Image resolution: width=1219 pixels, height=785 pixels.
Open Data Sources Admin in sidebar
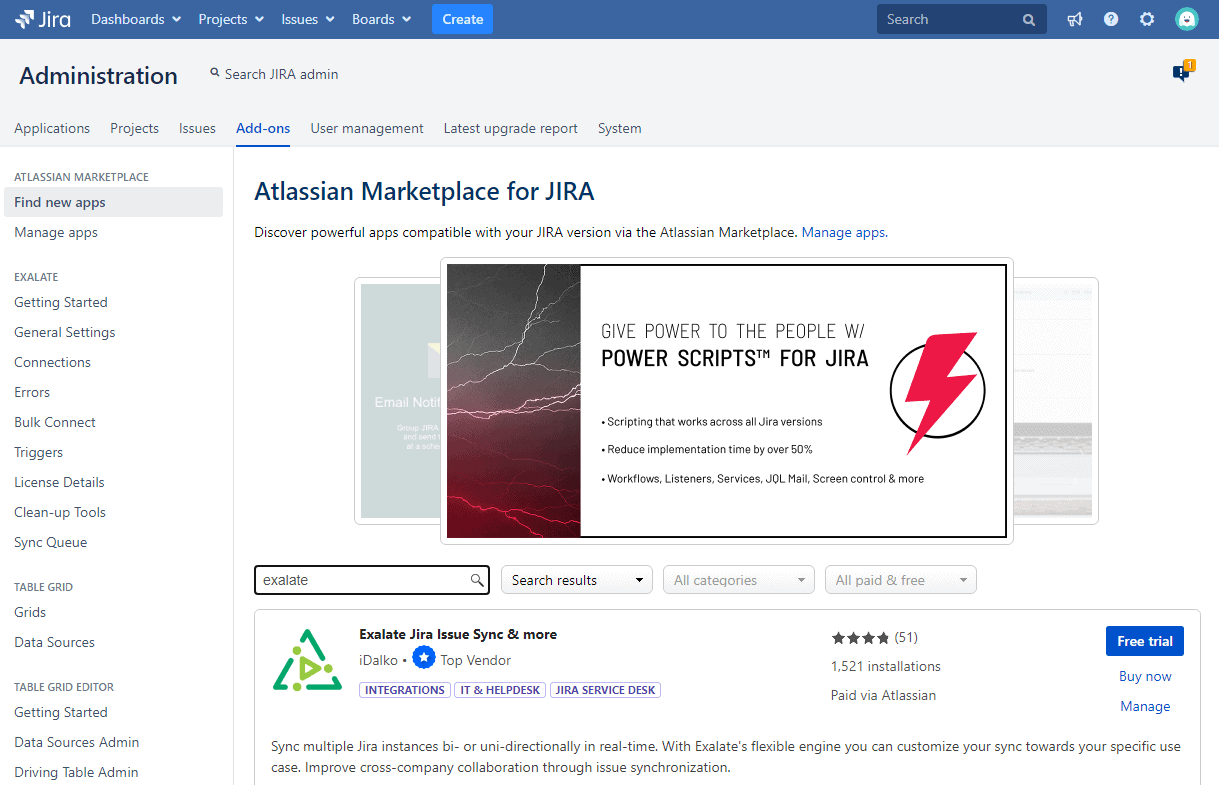(76, 742)
